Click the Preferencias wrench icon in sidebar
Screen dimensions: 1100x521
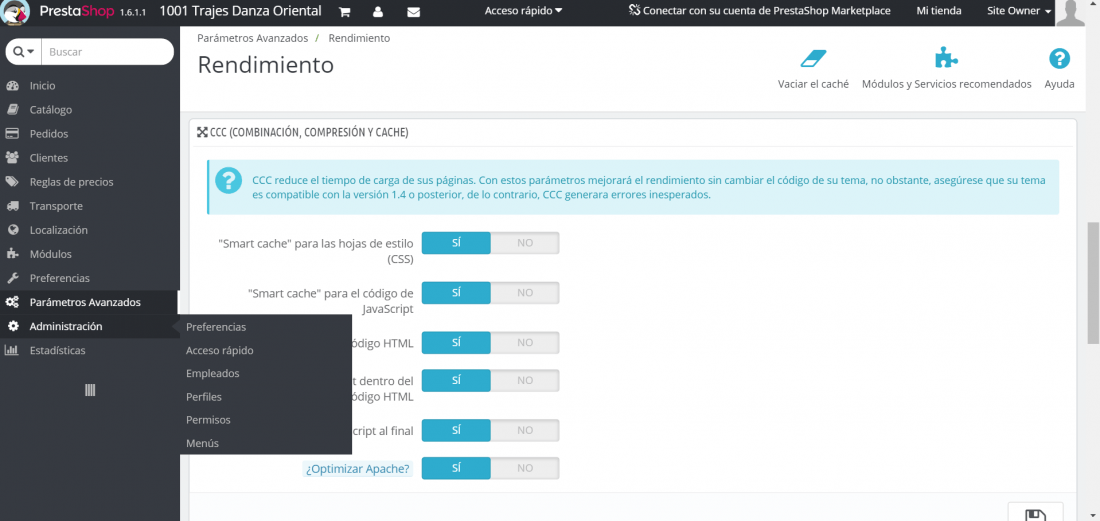coord(12,278)
